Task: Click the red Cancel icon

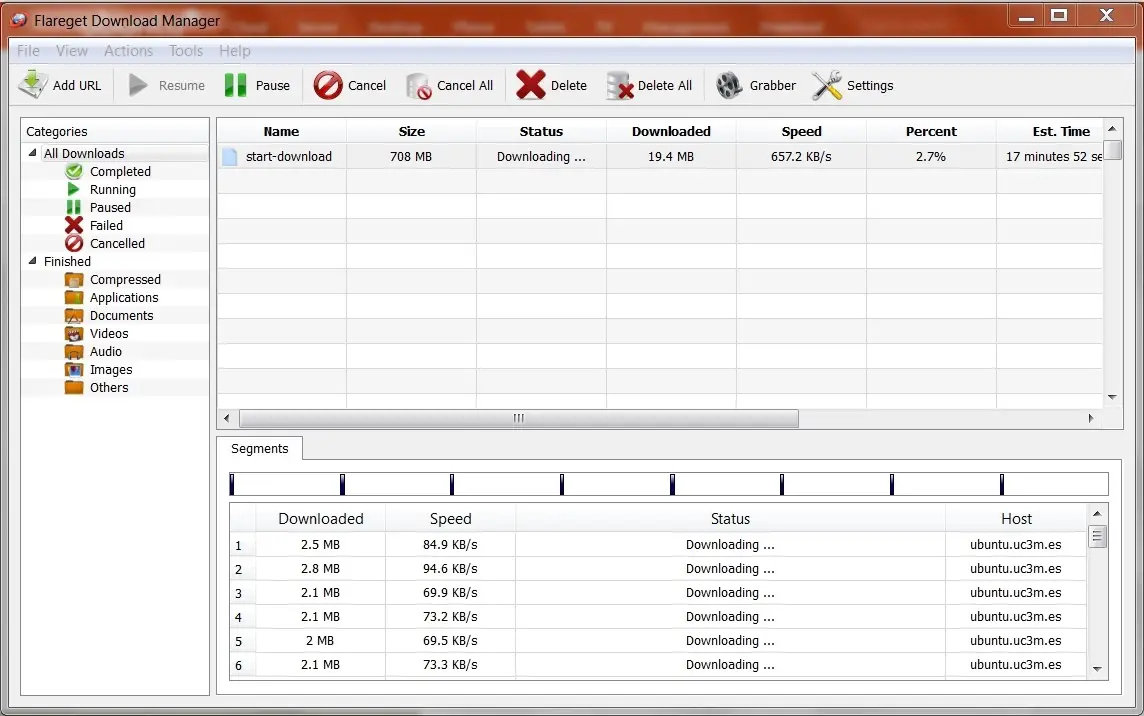Action: pos(328,85)
